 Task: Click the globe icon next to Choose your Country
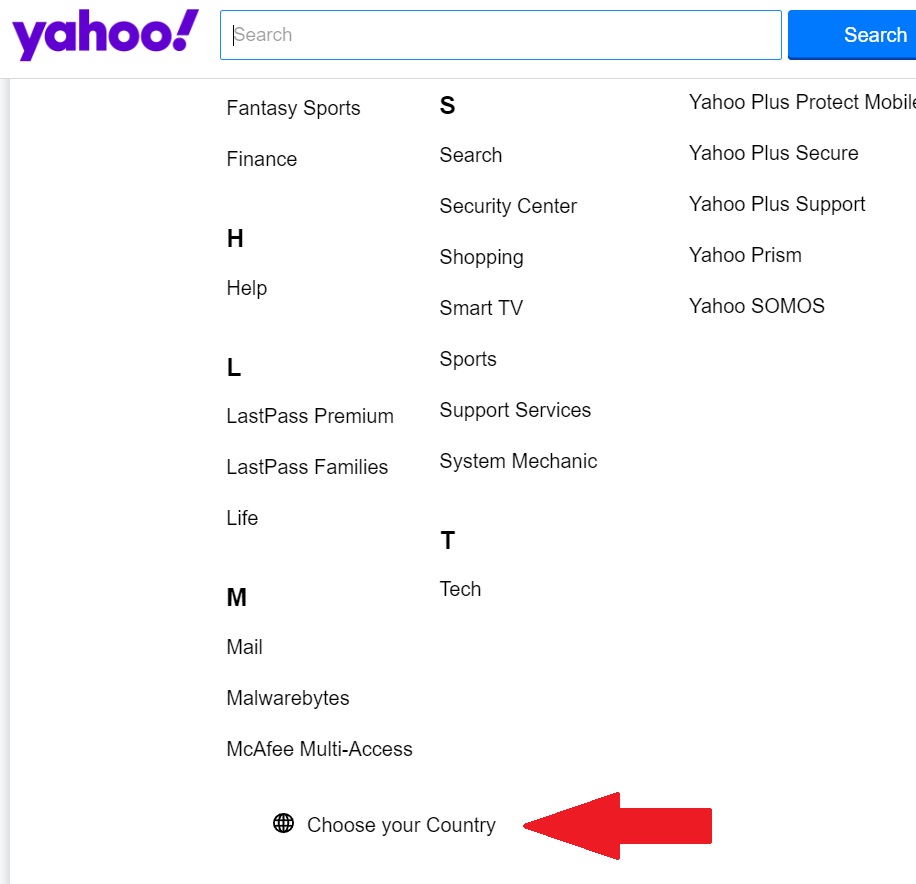point(283,823)
